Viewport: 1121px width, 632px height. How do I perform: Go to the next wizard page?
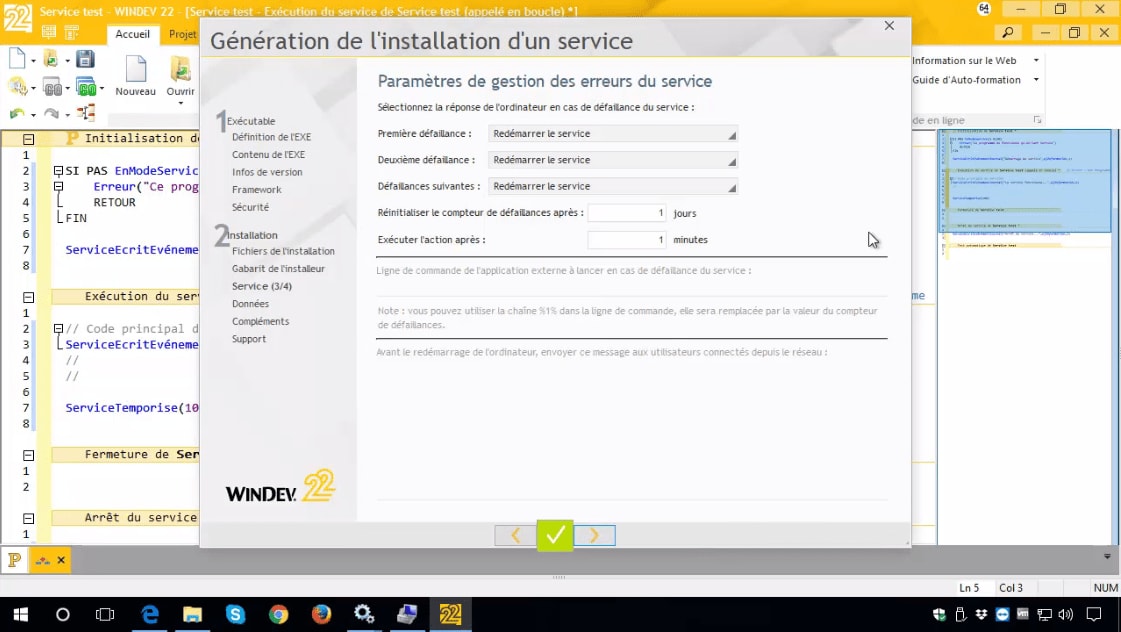(x=594, y=535)
